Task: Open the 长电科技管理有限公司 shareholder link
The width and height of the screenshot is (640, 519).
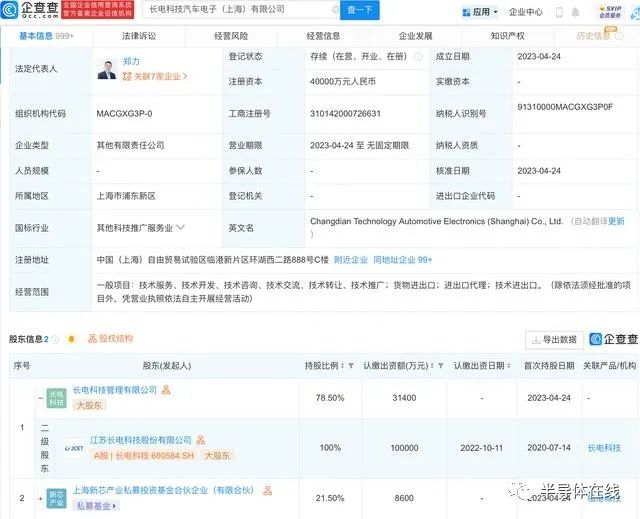Action: (115, 390)
